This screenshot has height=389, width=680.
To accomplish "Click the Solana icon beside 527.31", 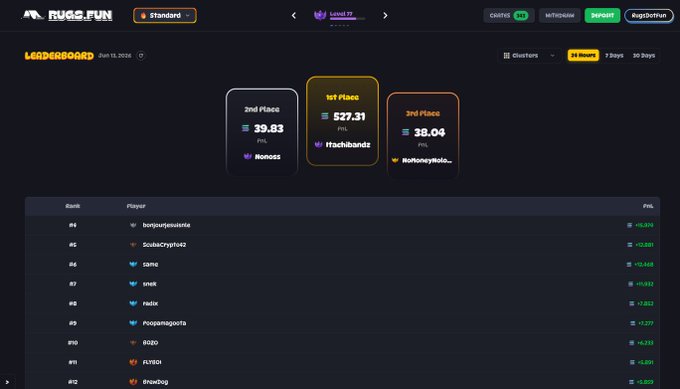I will (x=325, y=116).
